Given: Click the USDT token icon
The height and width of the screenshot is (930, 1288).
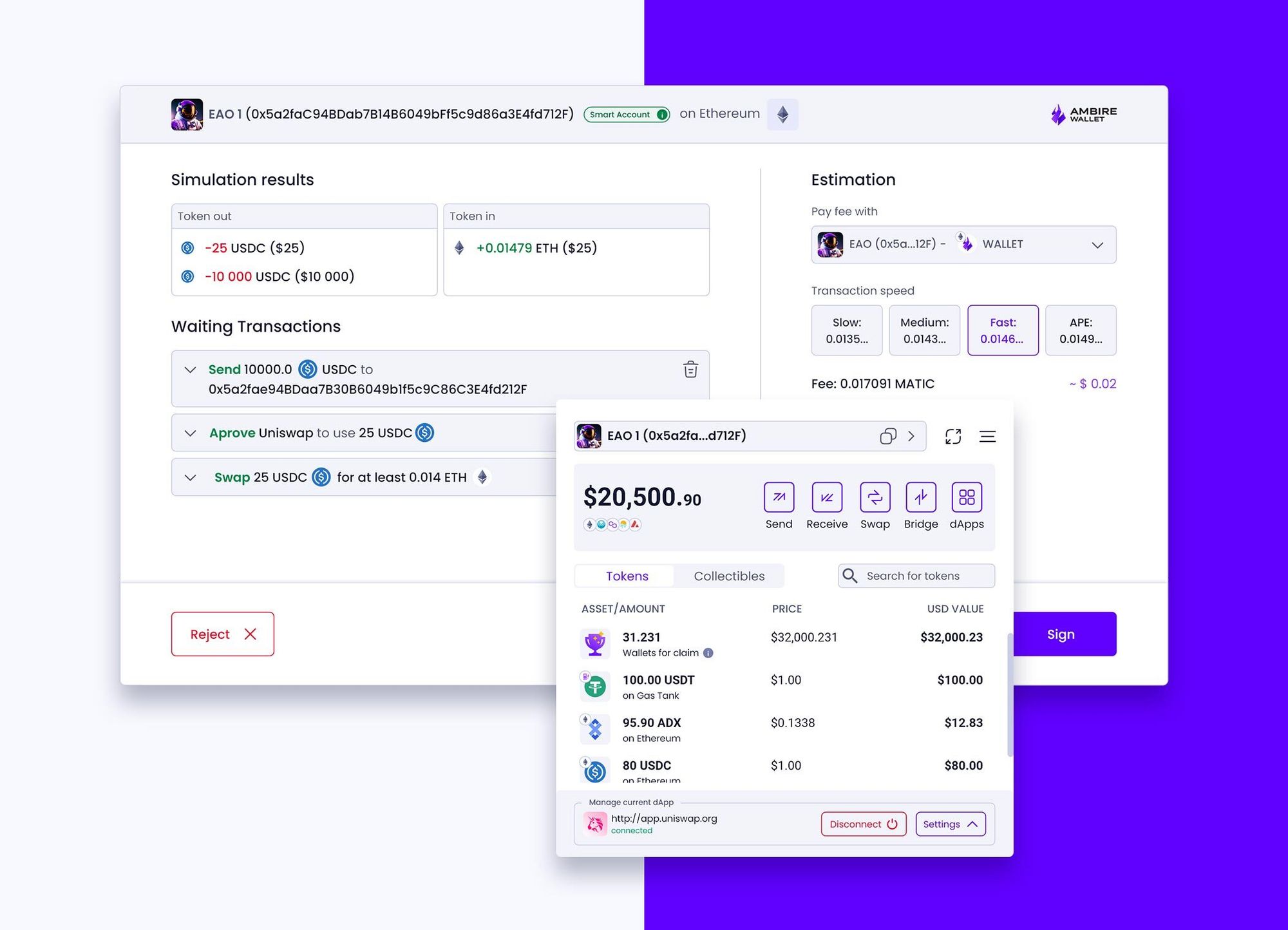Looking at the screenshot, I should (594, 687).
